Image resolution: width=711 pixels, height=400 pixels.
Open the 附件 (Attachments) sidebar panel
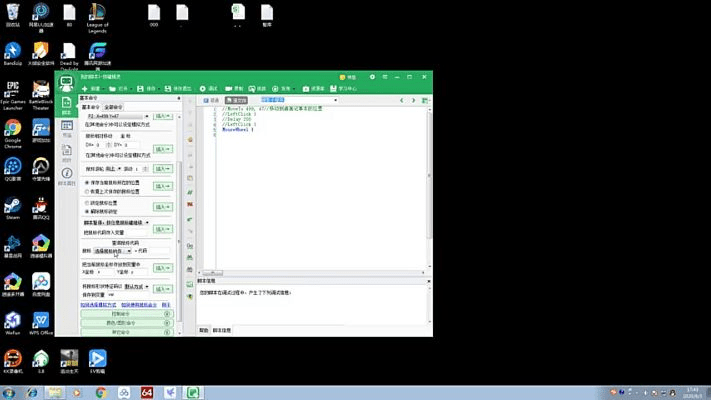point(67,154)
